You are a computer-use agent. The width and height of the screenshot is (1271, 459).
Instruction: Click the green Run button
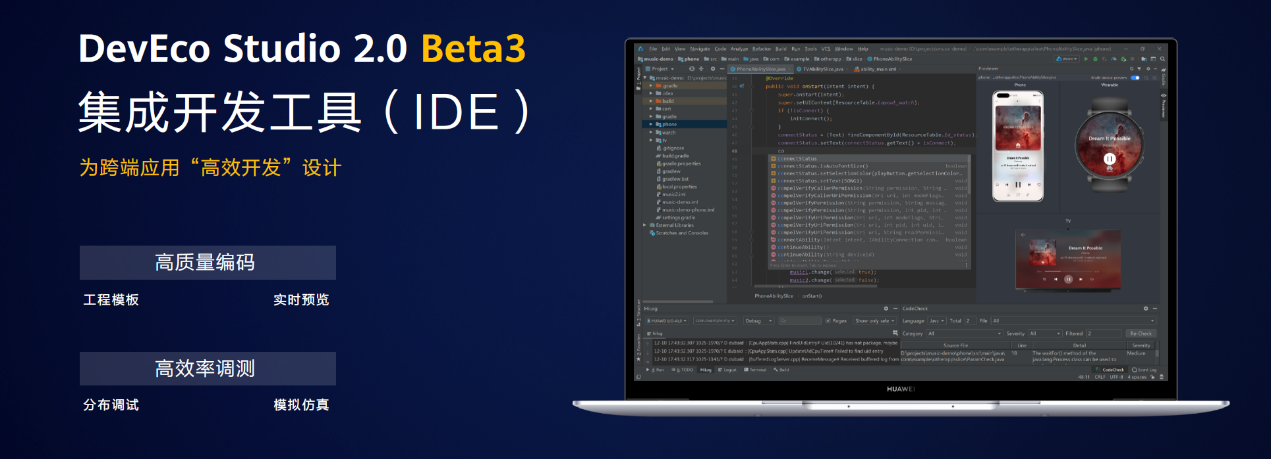[x=1086, y=59]
